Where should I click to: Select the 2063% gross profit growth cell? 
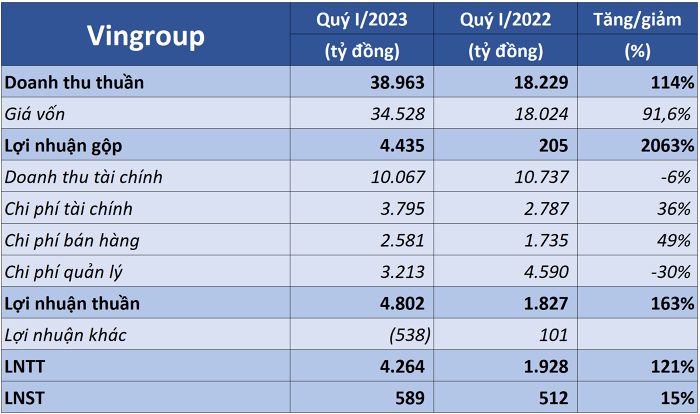637,146
